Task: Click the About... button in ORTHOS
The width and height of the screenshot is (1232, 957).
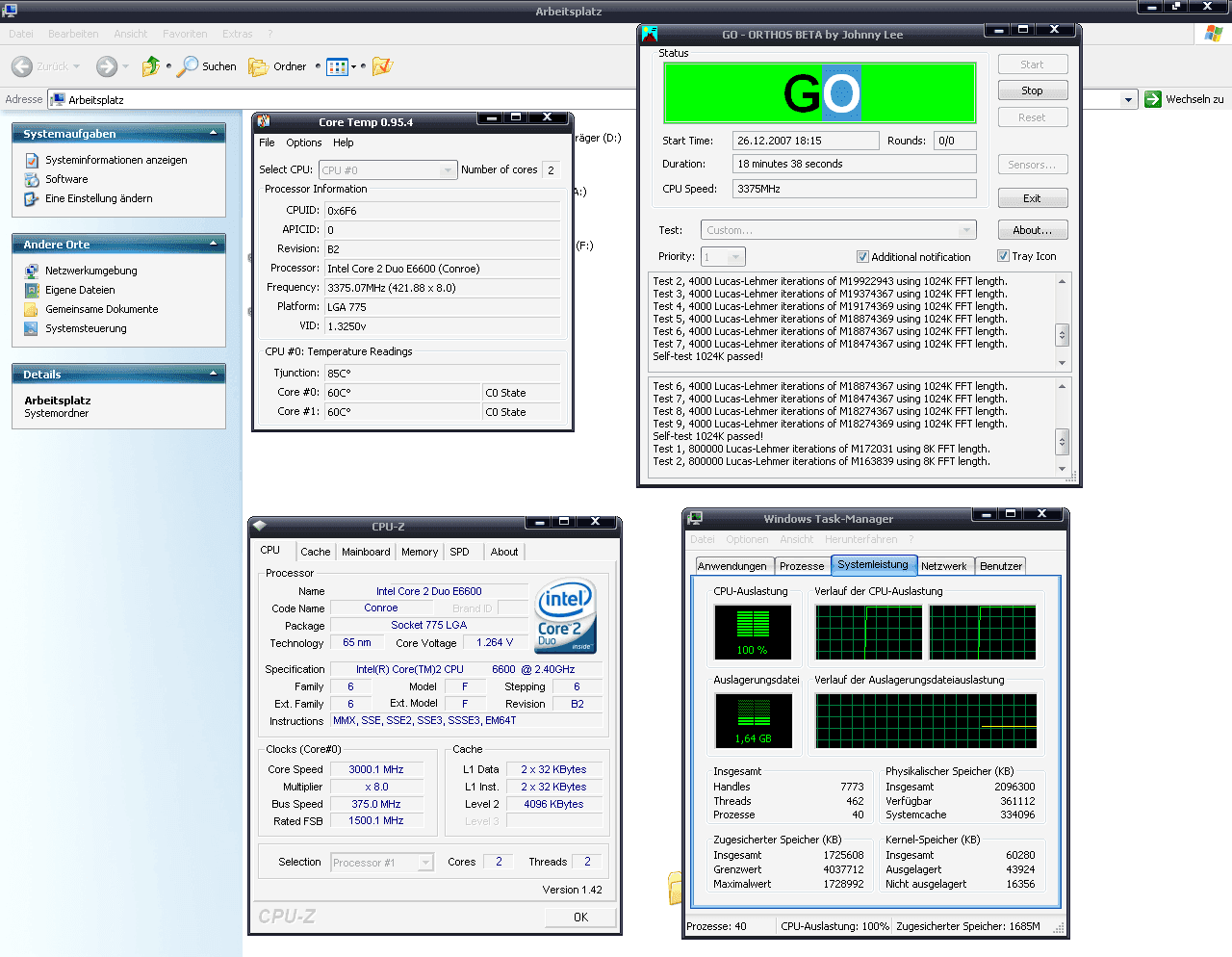Action: click(1032, 230)
